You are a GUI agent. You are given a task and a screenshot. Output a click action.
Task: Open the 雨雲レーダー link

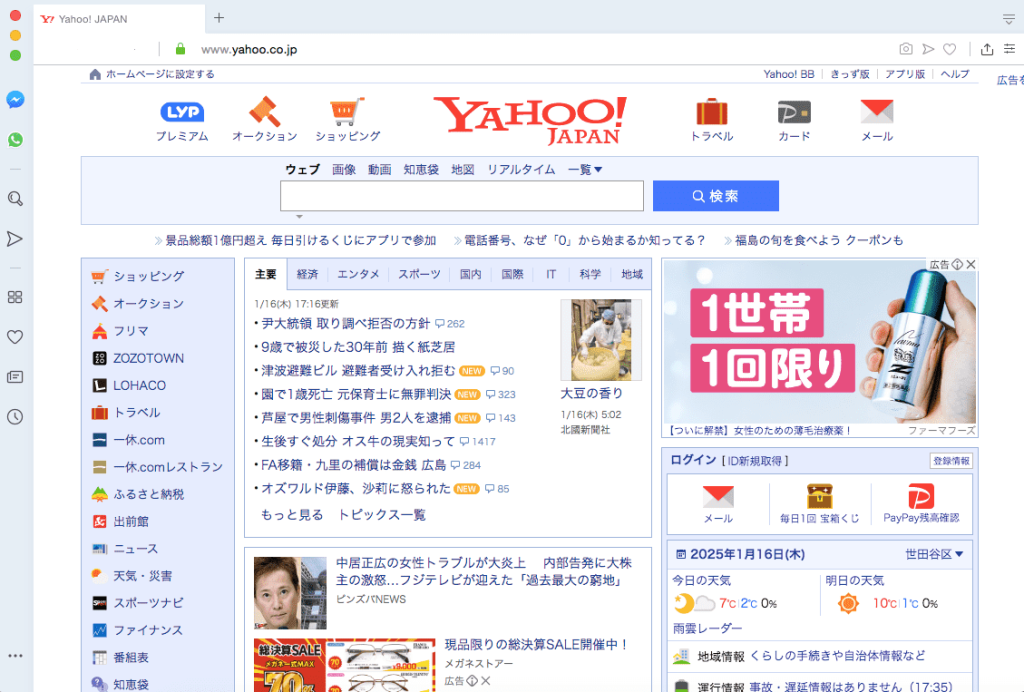tap(707, 628)
